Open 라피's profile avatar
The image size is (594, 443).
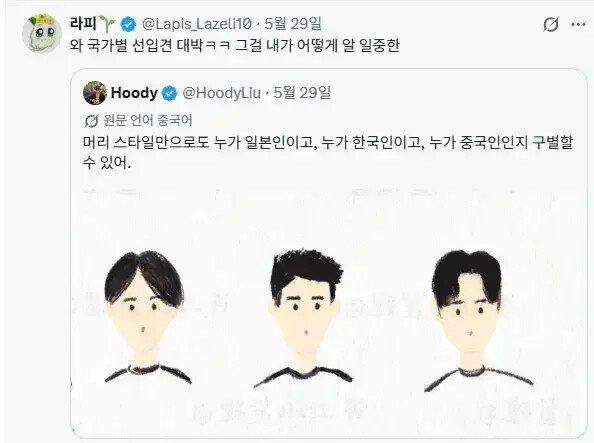pos(42,33)
